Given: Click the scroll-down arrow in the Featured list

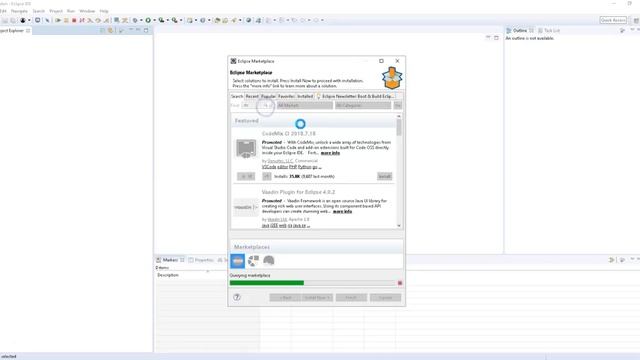Looking at the screenshot, I should pyautogui.click(x=399, y=226).
